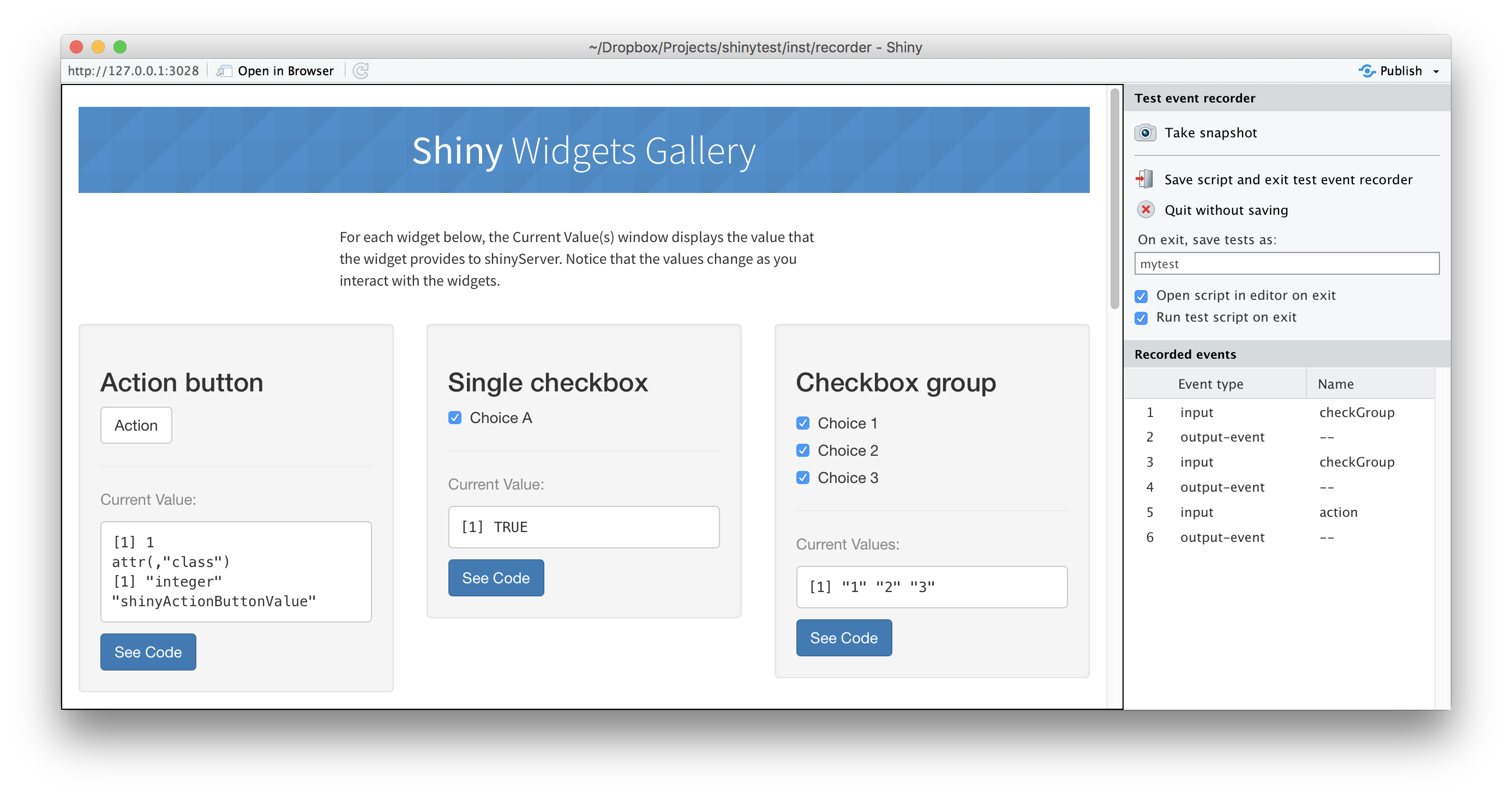The image size is (1512, 797).
Task: Click the red Quit without saving icon
Action: [x=1145, y=209]
